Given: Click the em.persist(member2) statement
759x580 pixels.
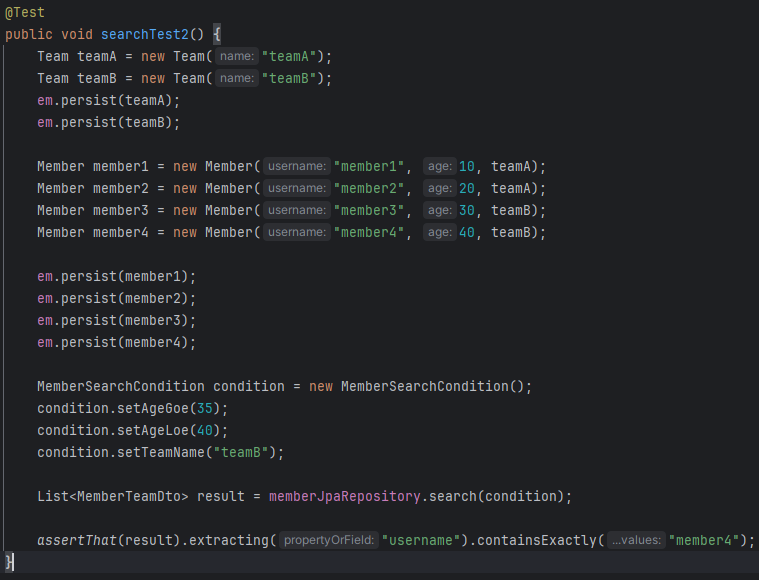Looking at the screenshot, I should click(x=117, y=299).
